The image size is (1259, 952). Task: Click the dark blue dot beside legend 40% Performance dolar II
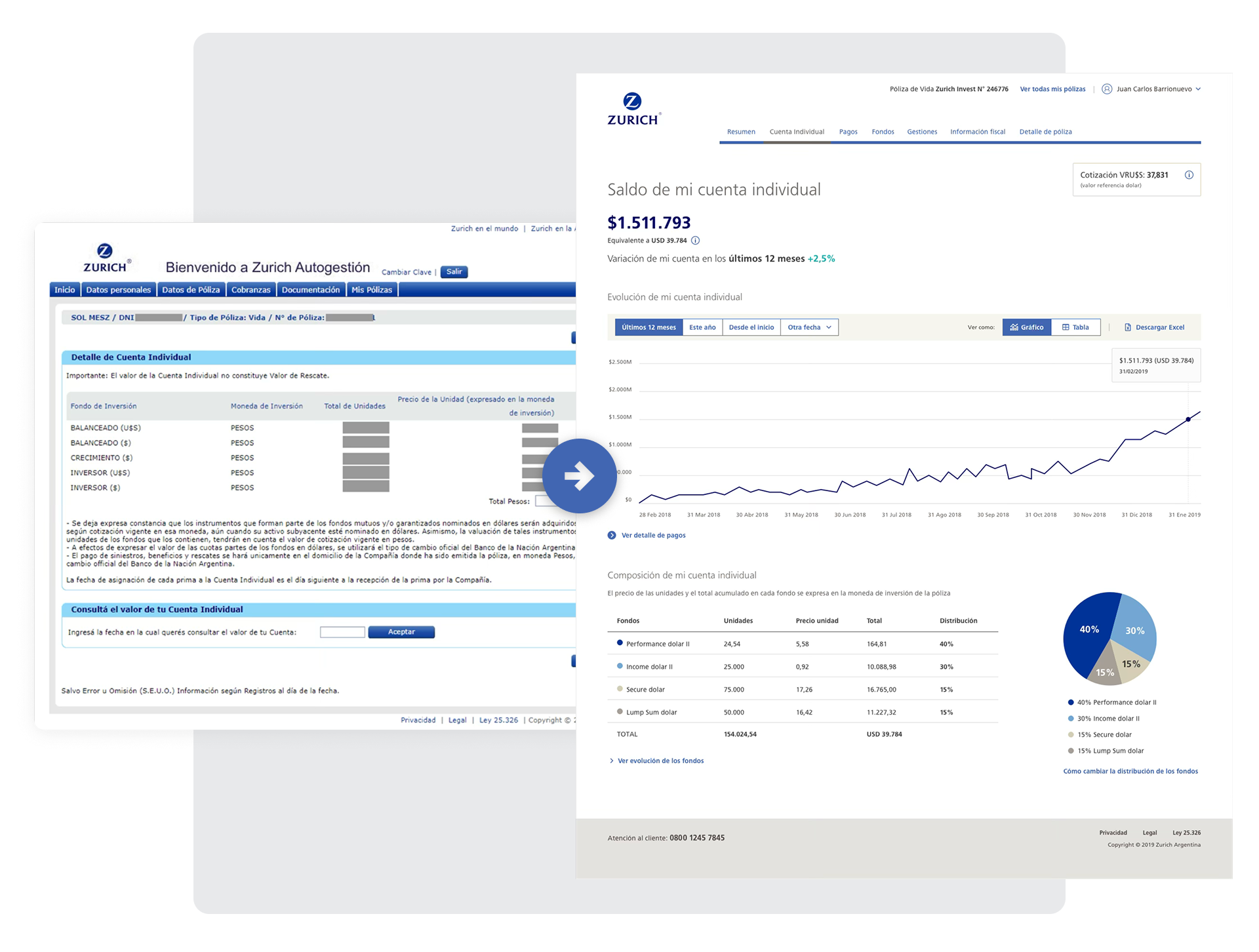click(x=1071, y=702)
